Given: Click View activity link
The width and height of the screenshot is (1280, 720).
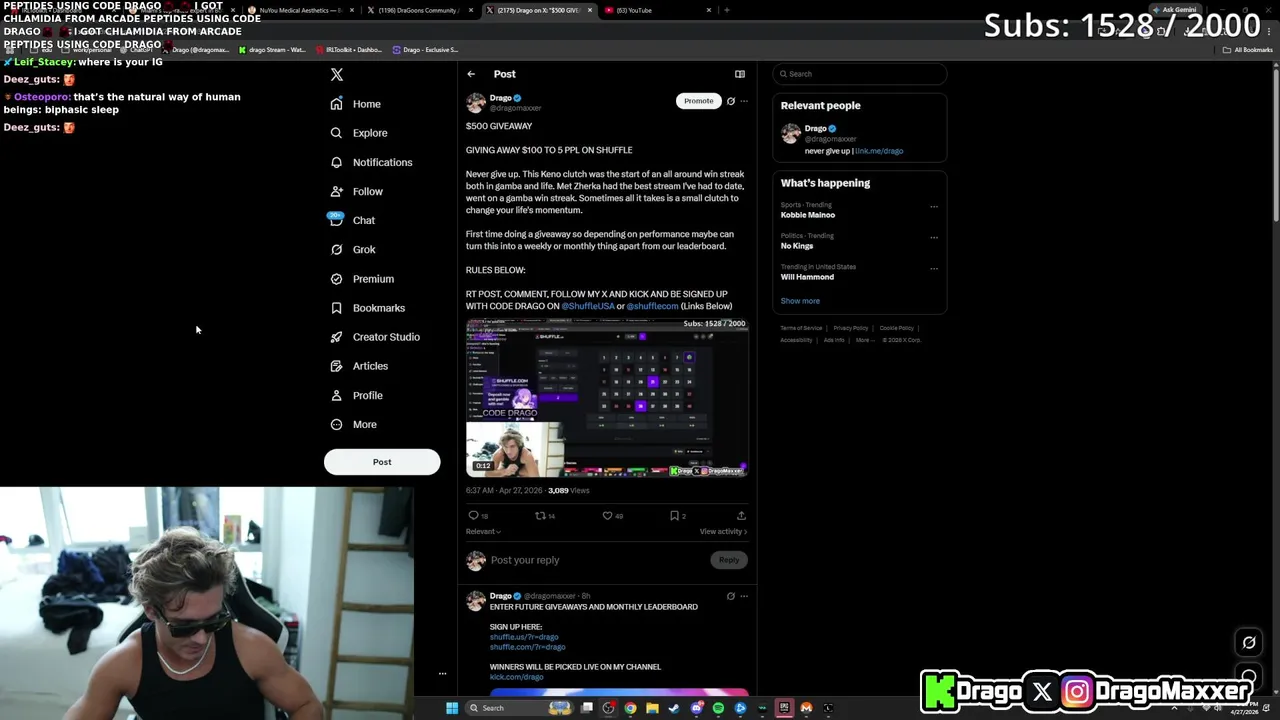Looking at the screenshot, I should [x=723, y=532].
